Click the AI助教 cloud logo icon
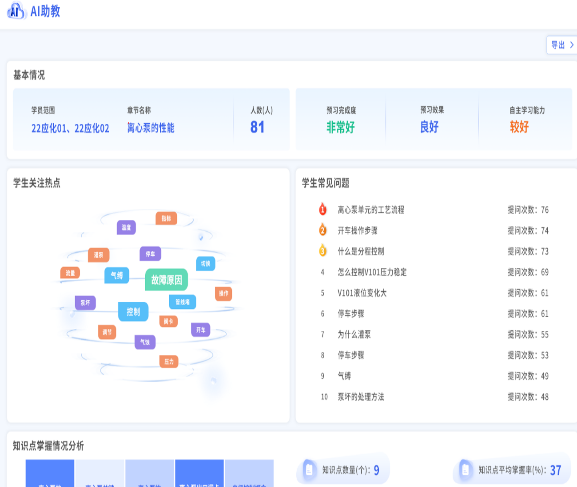 click(16, 11)
